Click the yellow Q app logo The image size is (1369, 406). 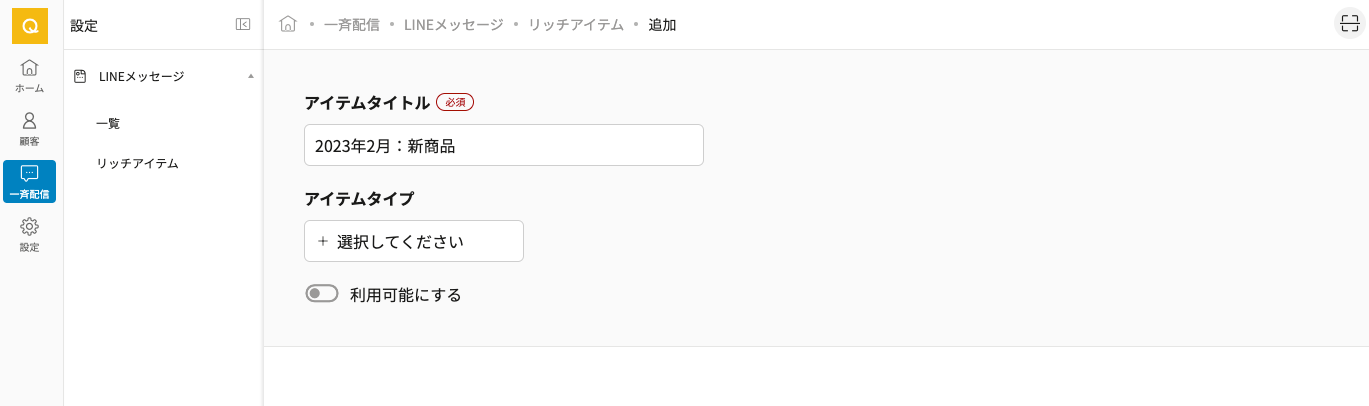coord(30,26)
